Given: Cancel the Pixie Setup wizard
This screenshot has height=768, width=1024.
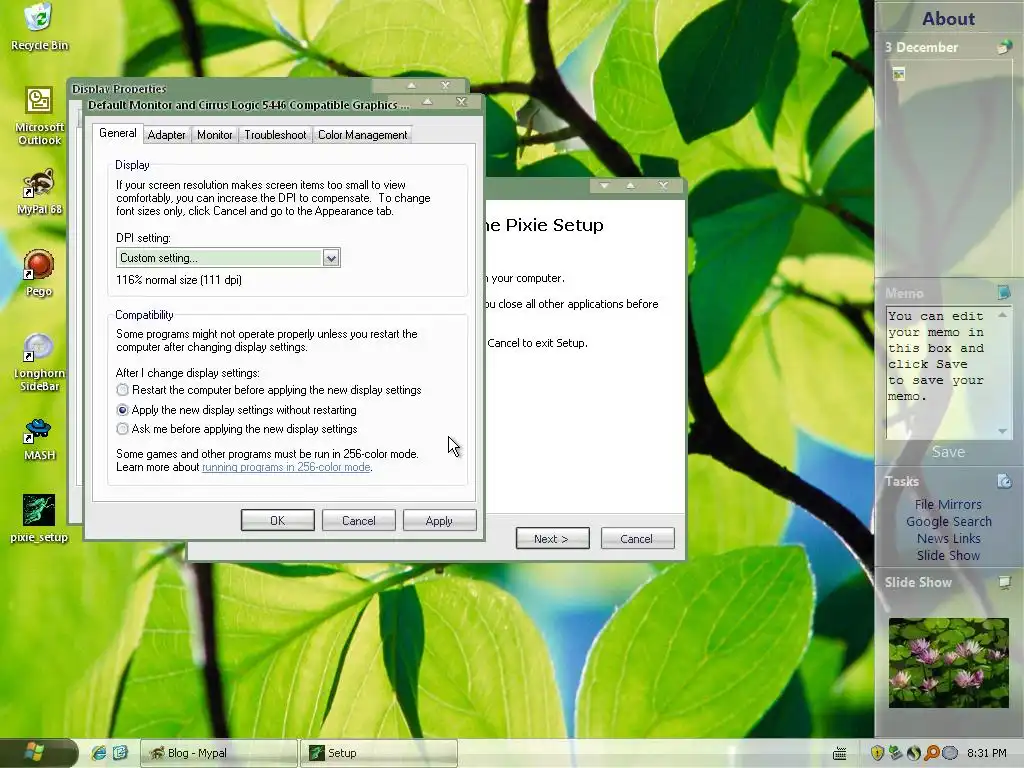Looking at the screenshot, I should pos(637,539).
